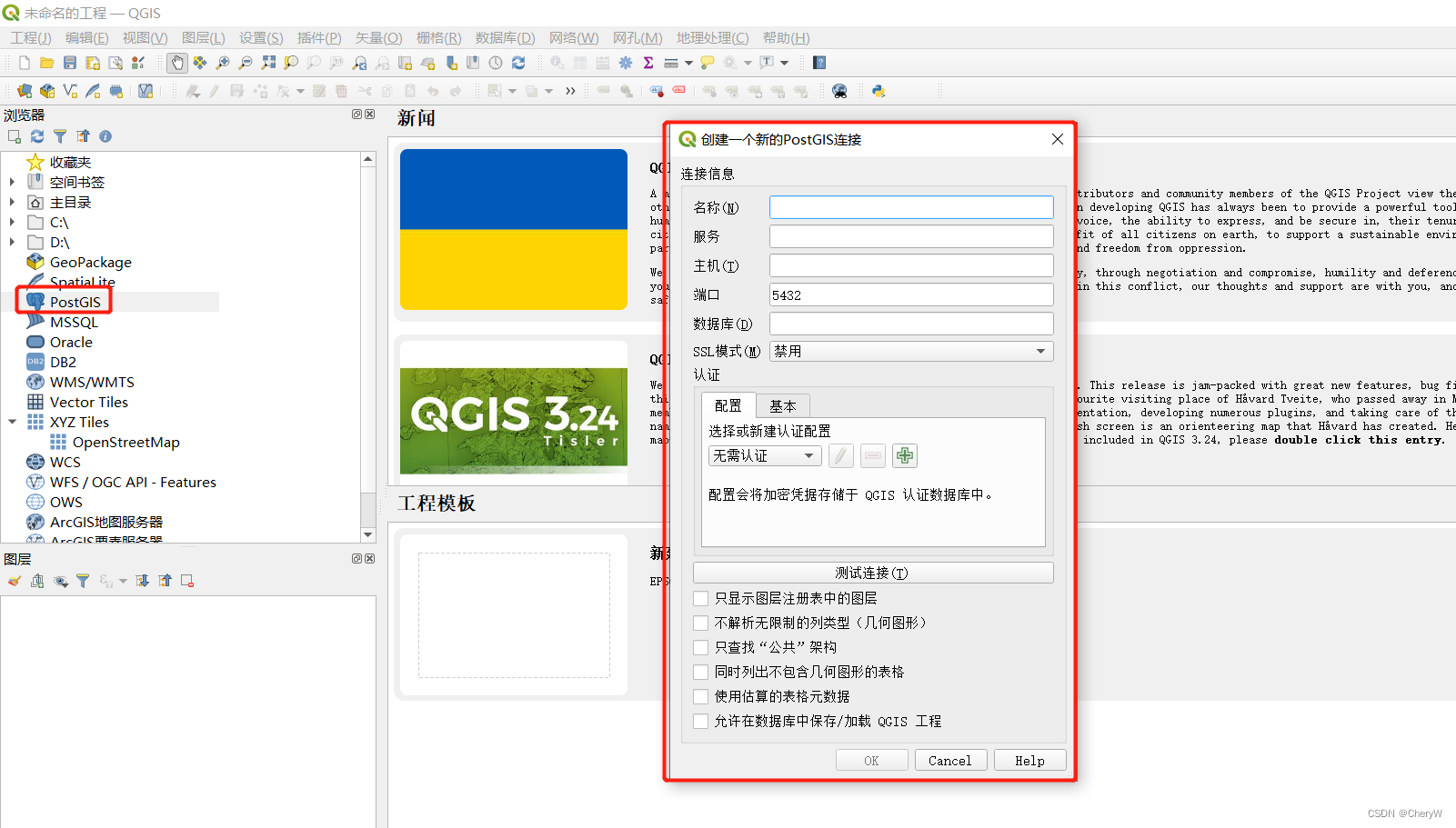This screenshot has width=1456, height=828.
Task: Click the Help book icon in toolbar
Action: (819, 63)
